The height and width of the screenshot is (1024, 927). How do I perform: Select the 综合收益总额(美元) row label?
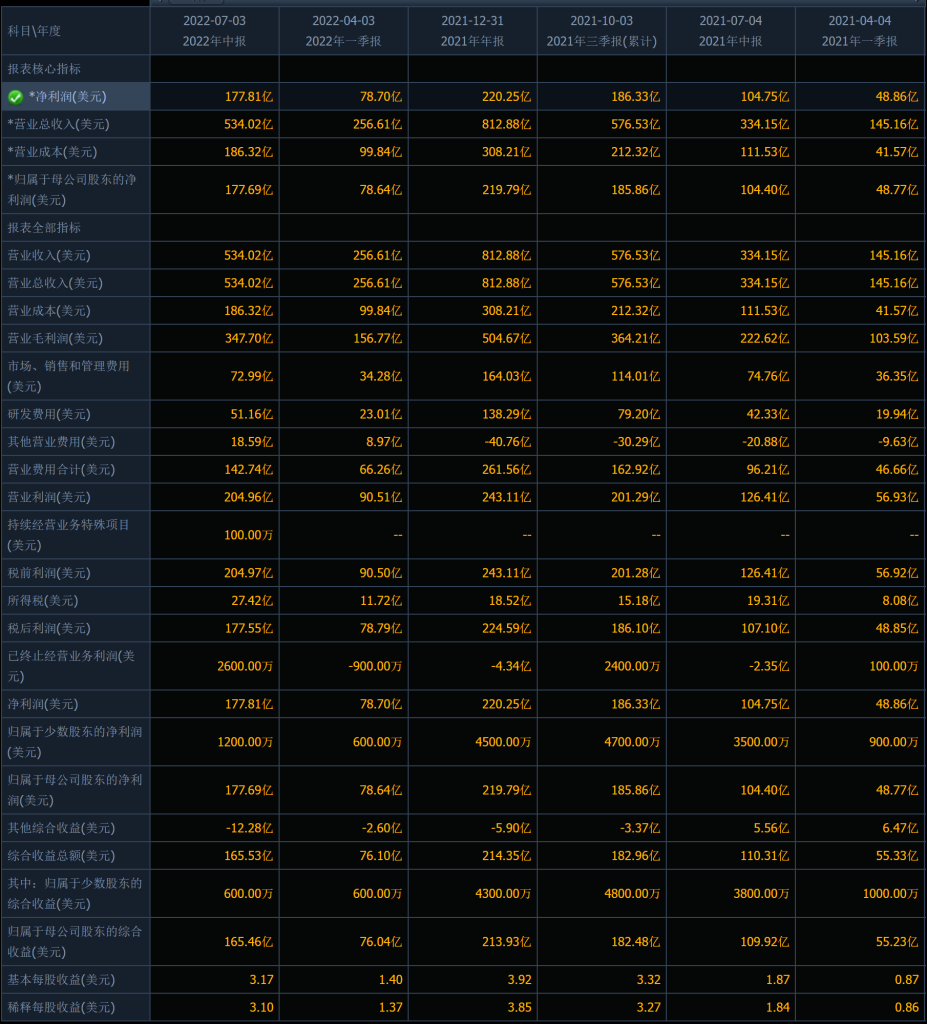61,856
